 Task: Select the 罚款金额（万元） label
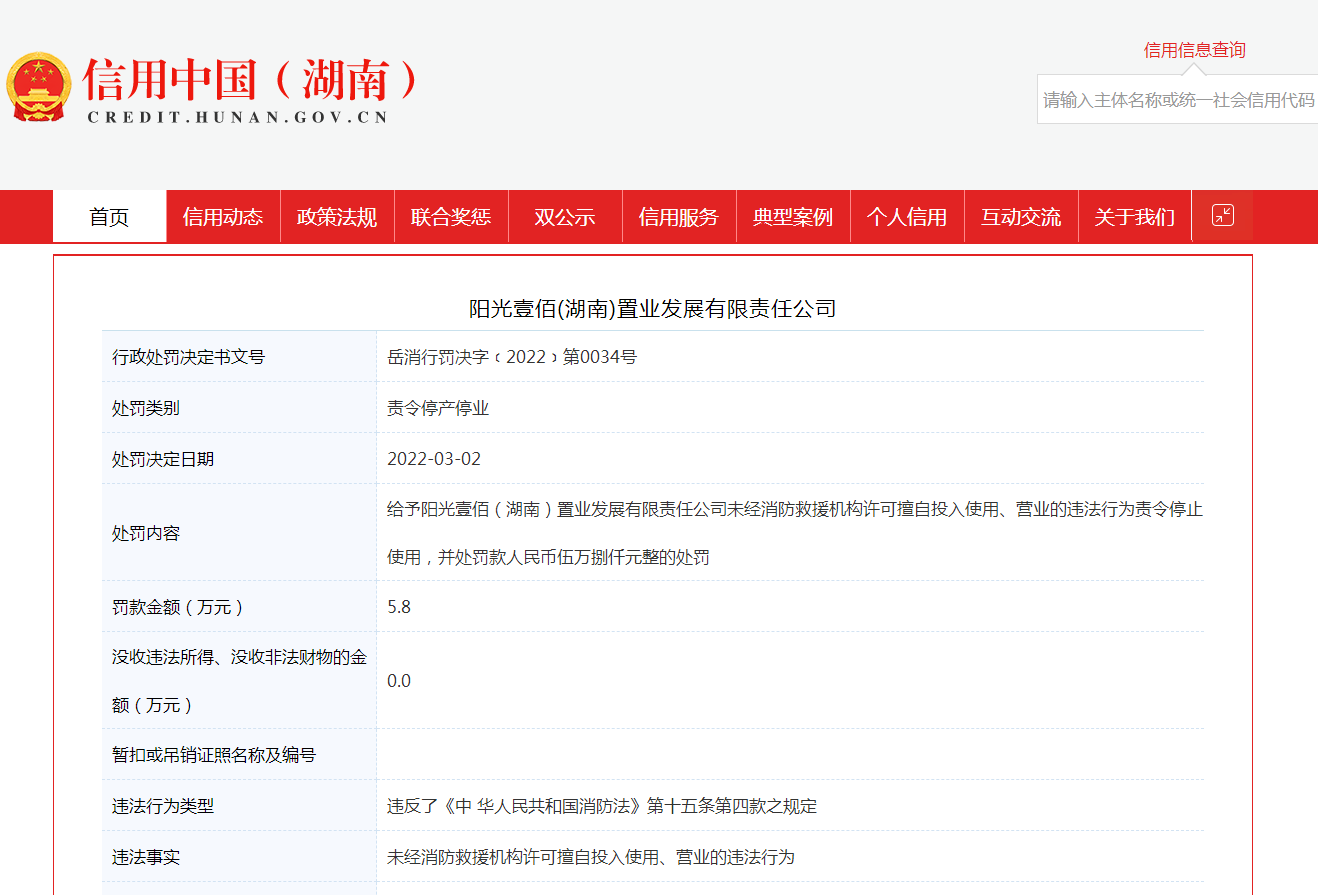(178, 607)
